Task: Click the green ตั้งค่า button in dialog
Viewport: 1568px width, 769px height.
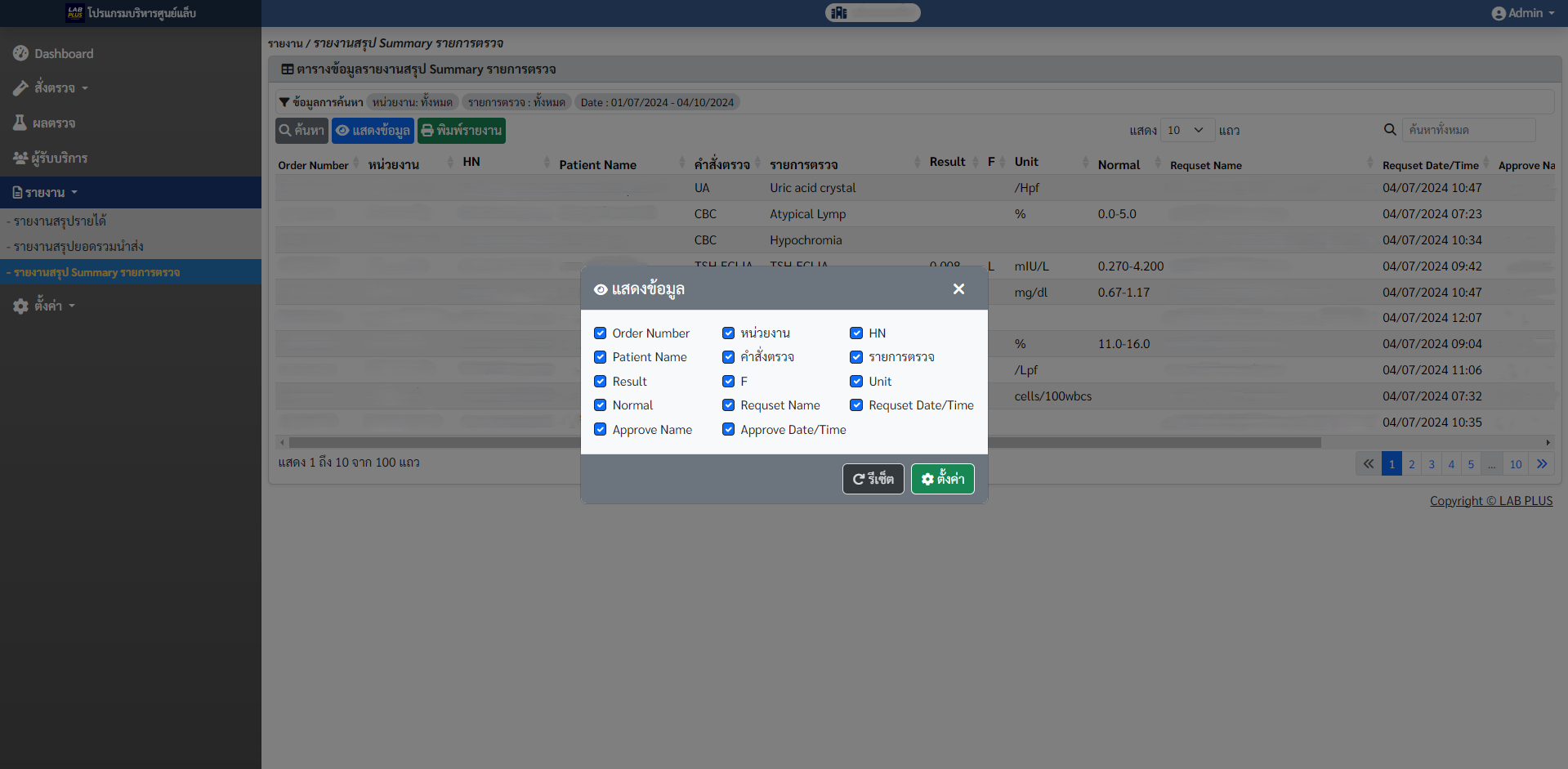Action: click(x=942, y=479)
